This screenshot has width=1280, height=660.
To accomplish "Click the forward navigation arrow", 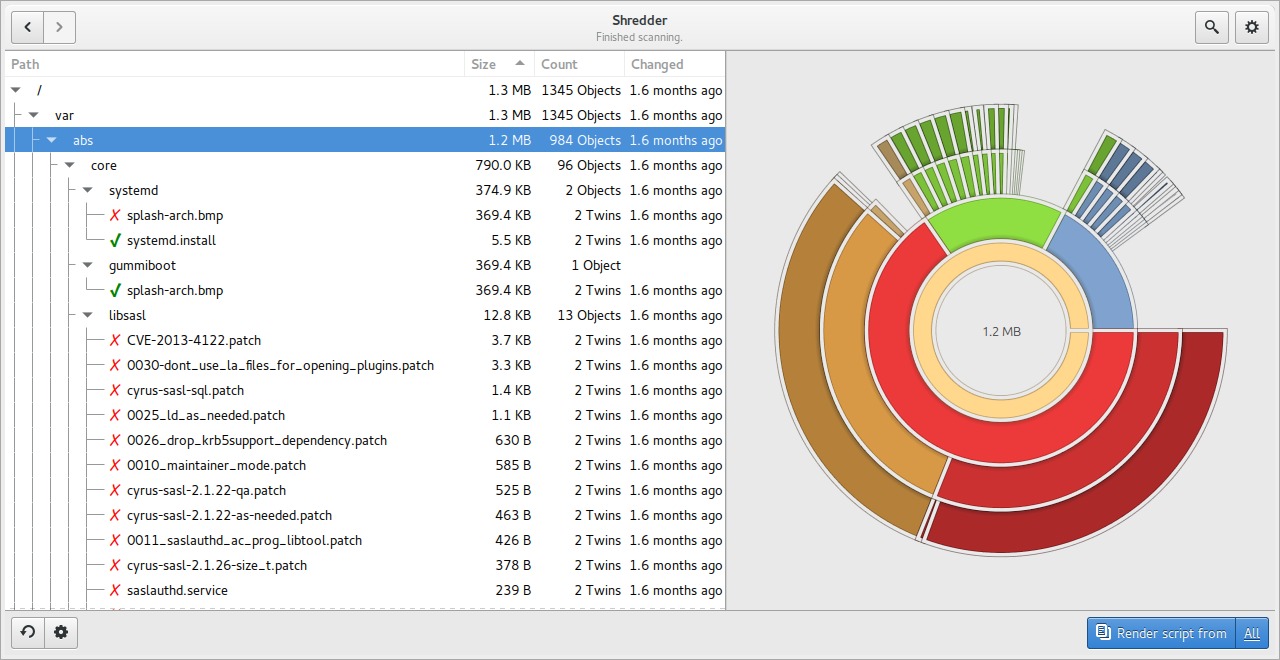I will [x=60, y=27].
